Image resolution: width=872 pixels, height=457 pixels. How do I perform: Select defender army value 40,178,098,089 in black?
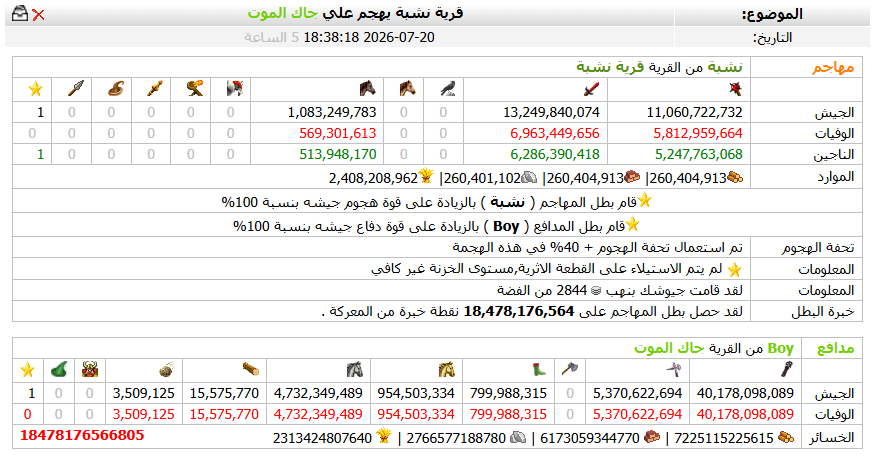[745, 394]
